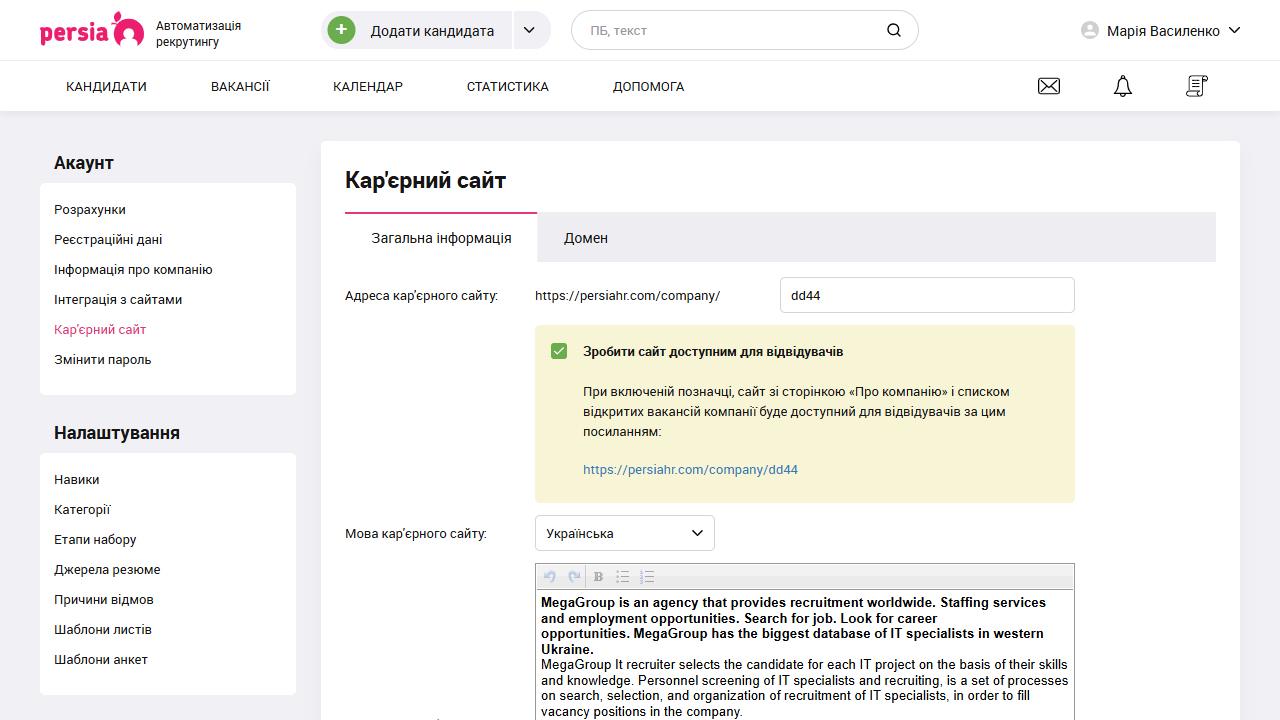This screenshot has width=1280, height=720.
Task: Open the activity log scroll icon
Action: click(1196, 86)
